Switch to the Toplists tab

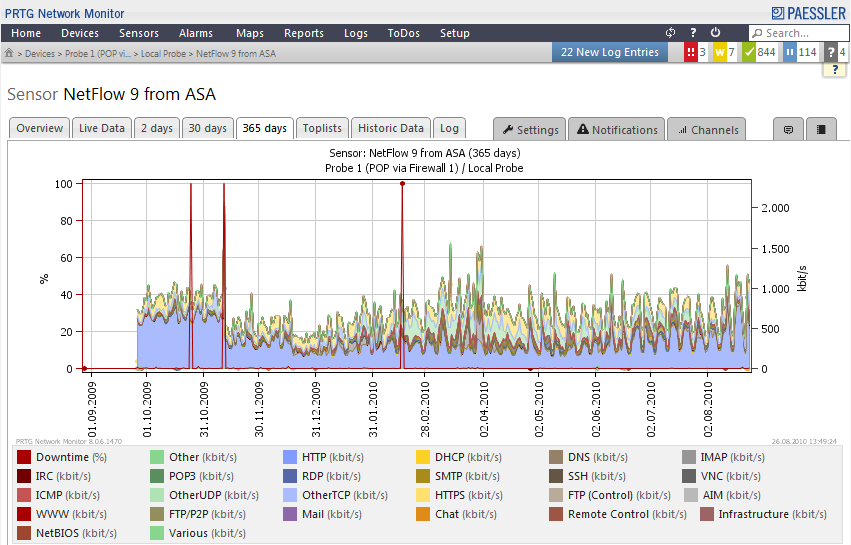tap(322, 129)
